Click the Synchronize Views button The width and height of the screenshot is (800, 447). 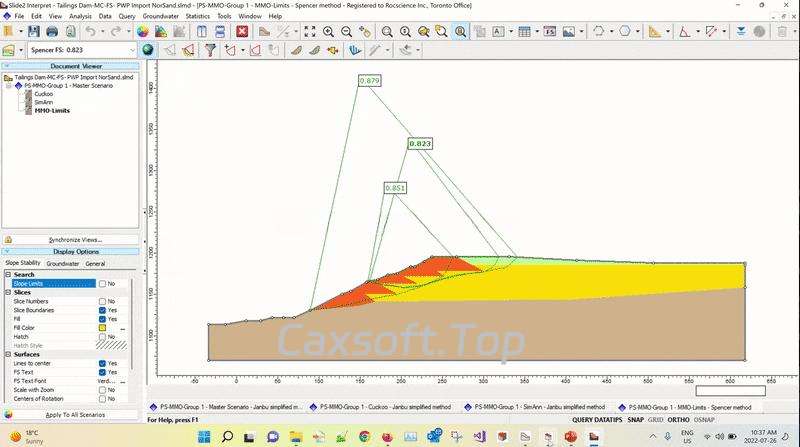tap(75, 240)
